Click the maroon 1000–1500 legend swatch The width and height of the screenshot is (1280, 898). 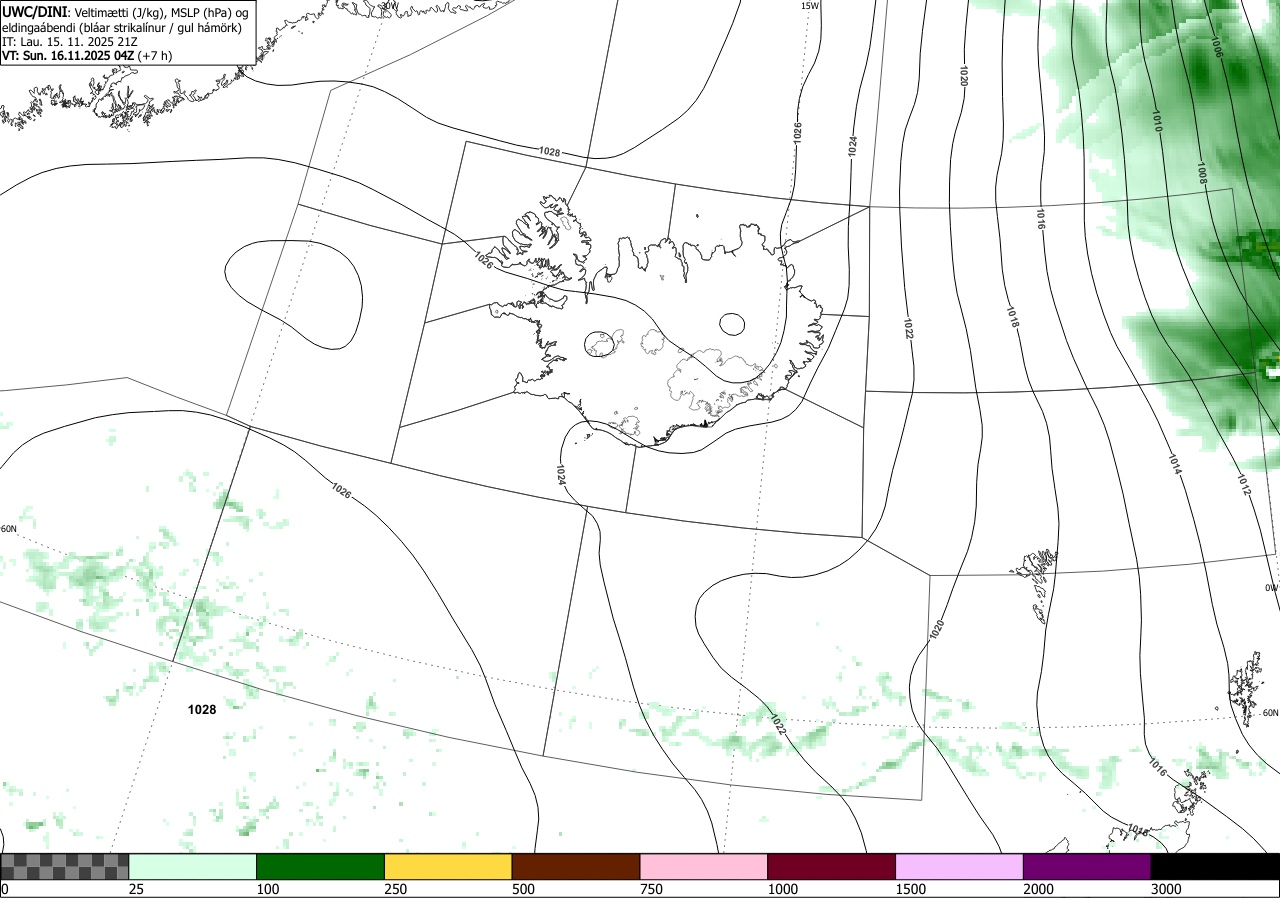click(832, 866)
